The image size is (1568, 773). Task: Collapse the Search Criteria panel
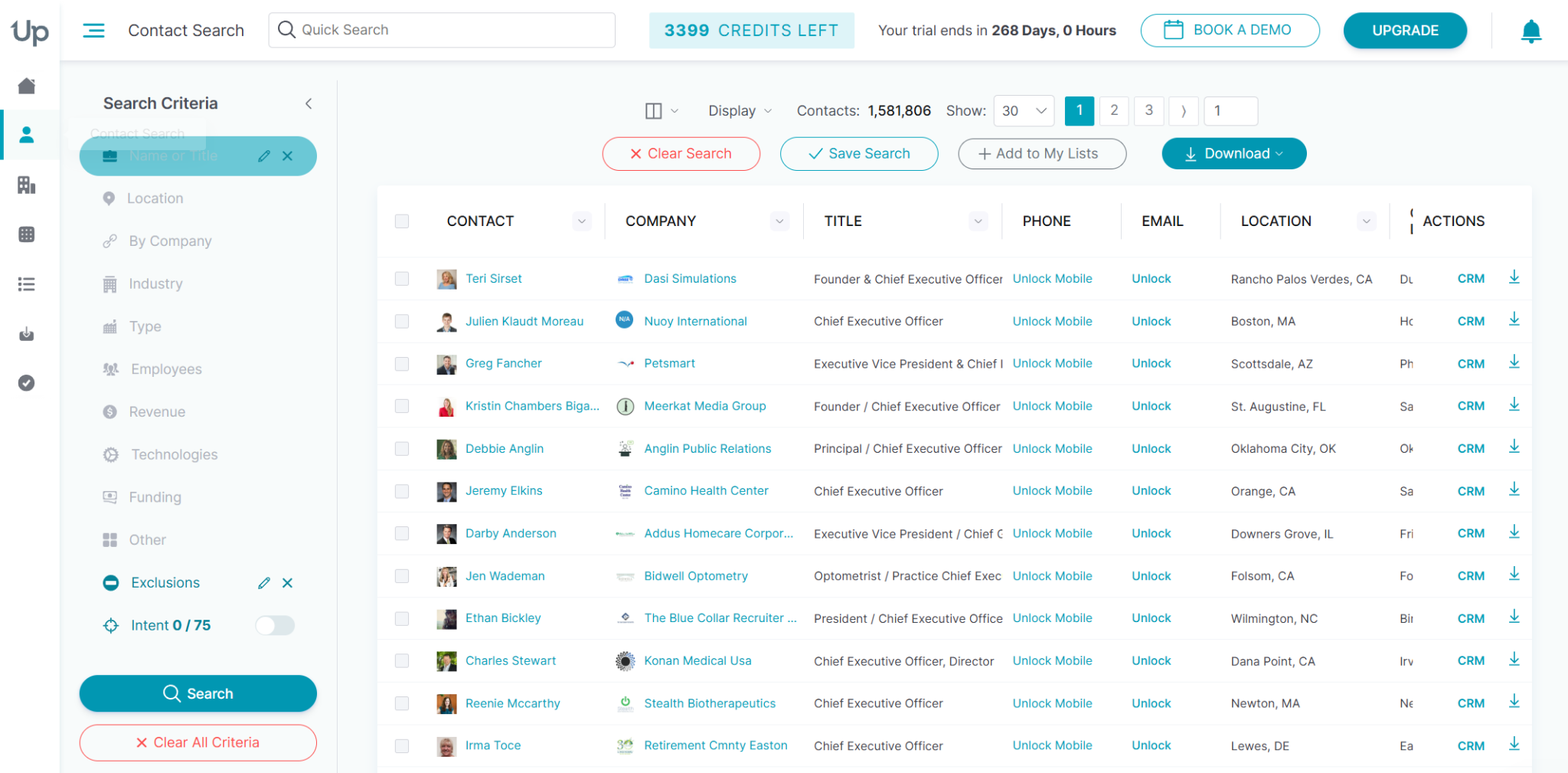click(x=309, y=103)
